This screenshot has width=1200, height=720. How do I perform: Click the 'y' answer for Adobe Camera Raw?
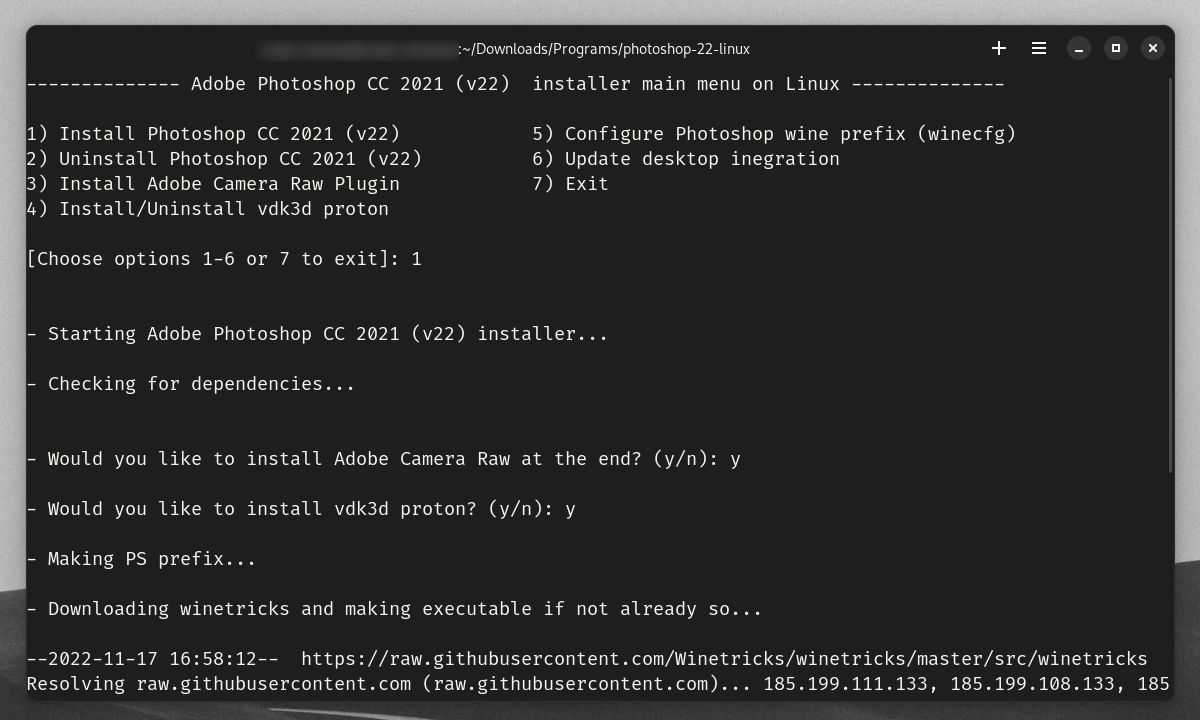coord(736,458)
